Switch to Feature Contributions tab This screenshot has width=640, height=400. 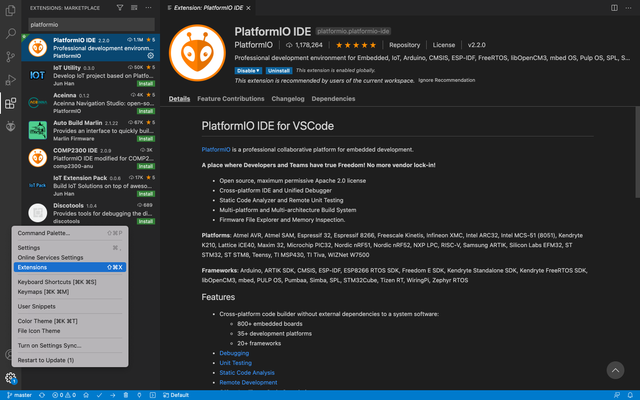click(231, 99)
